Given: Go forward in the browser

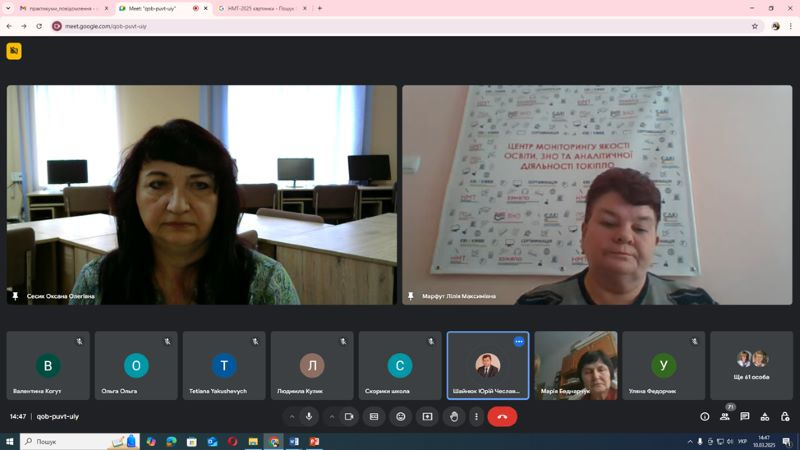Looking at the screenshot, I should [24, 26].
